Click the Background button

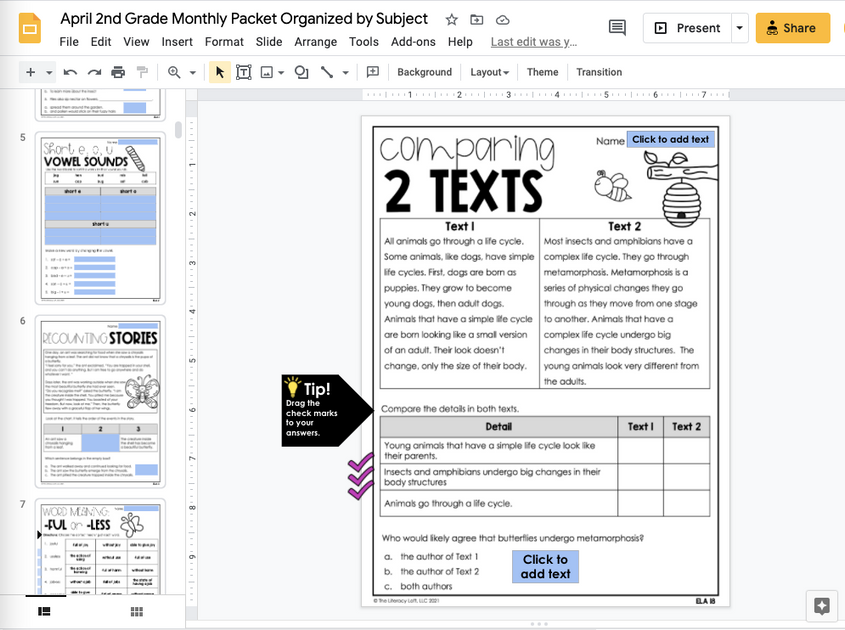424,72
